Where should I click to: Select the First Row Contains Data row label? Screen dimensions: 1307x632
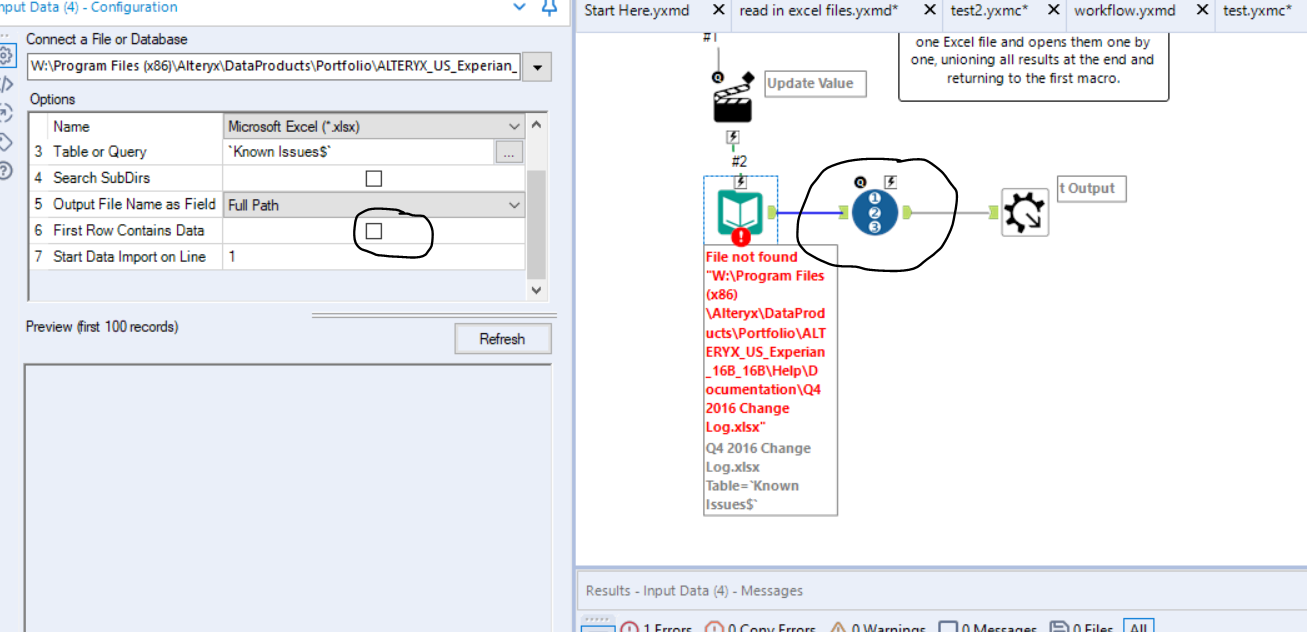pos(128,230)
